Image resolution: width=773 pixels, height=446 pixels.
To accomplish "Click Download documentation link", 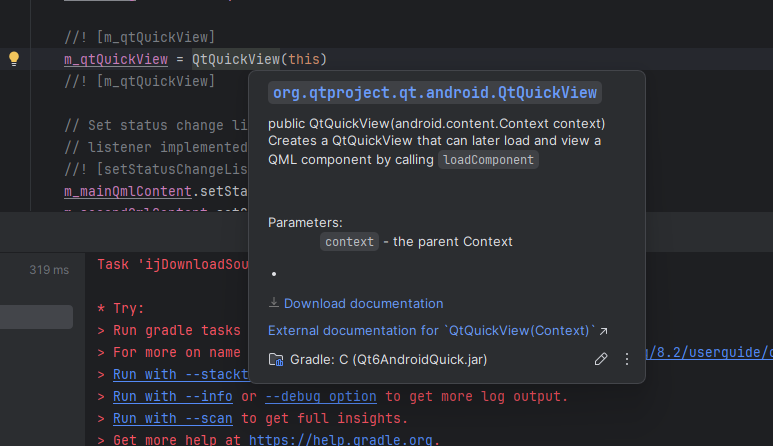I will [363, 304].
